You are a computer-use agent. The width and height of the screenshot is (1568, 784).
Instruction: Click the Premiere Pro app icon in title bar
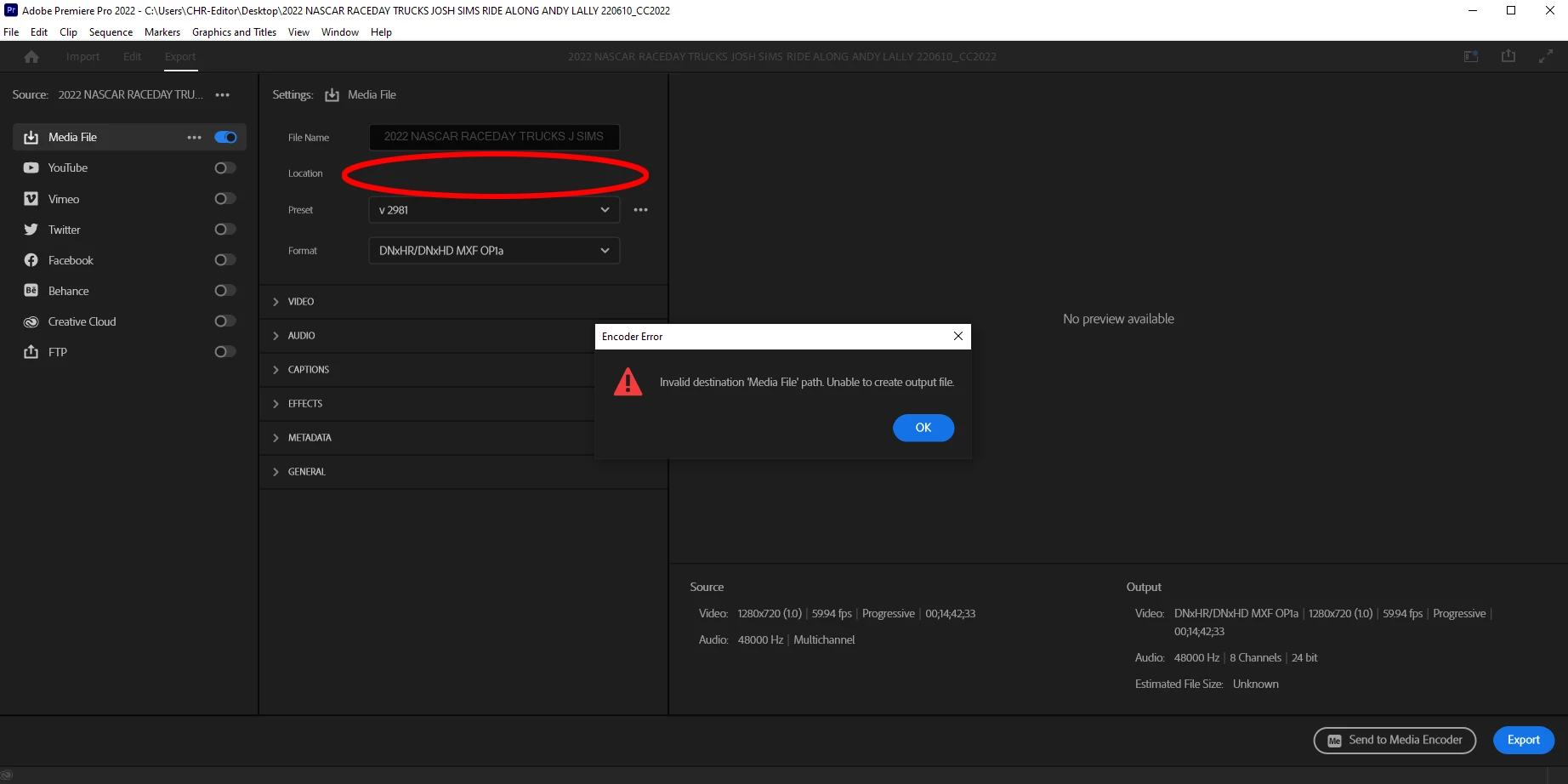pos(11,10)
